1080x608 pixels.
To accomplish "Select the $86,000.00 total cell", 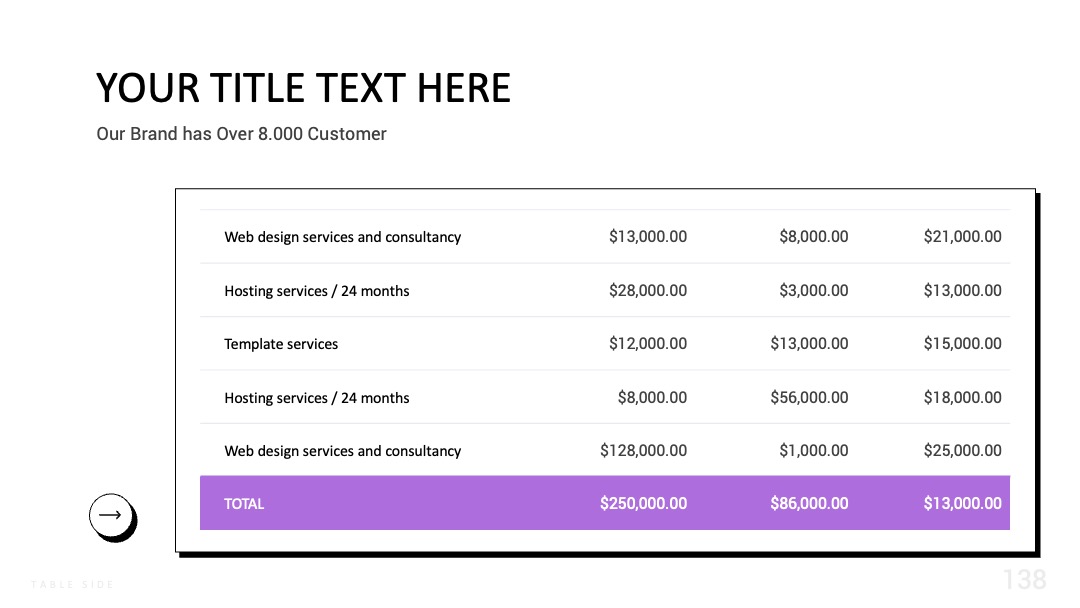I will pyautogui.click(x=809, y=503).
